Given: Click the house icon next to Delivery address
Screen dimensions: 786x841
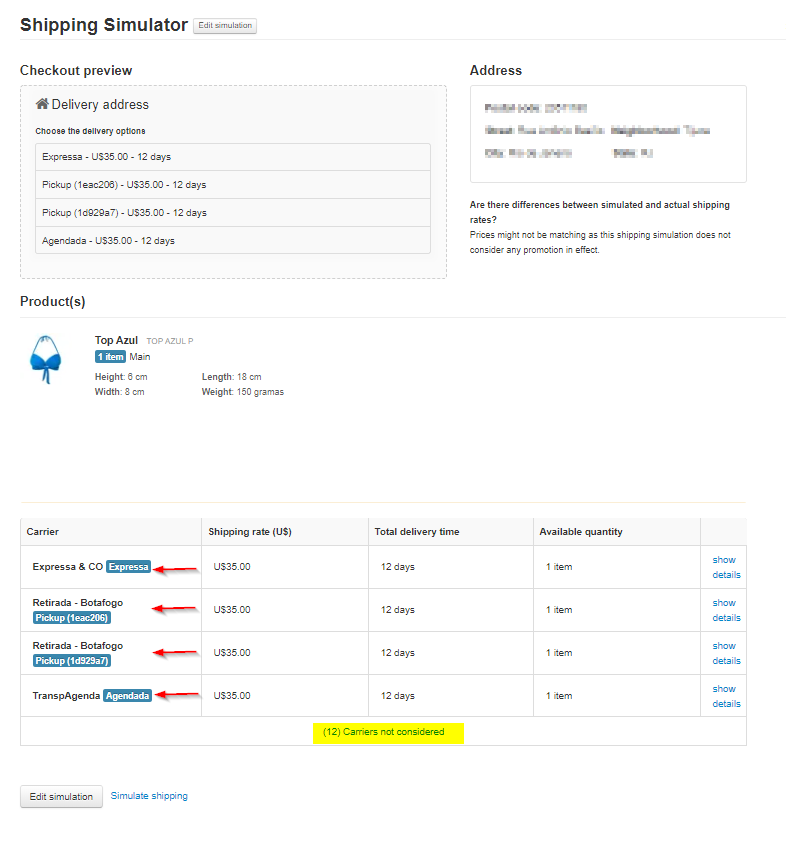Looking at the screenshot, I should click(42, 104).
